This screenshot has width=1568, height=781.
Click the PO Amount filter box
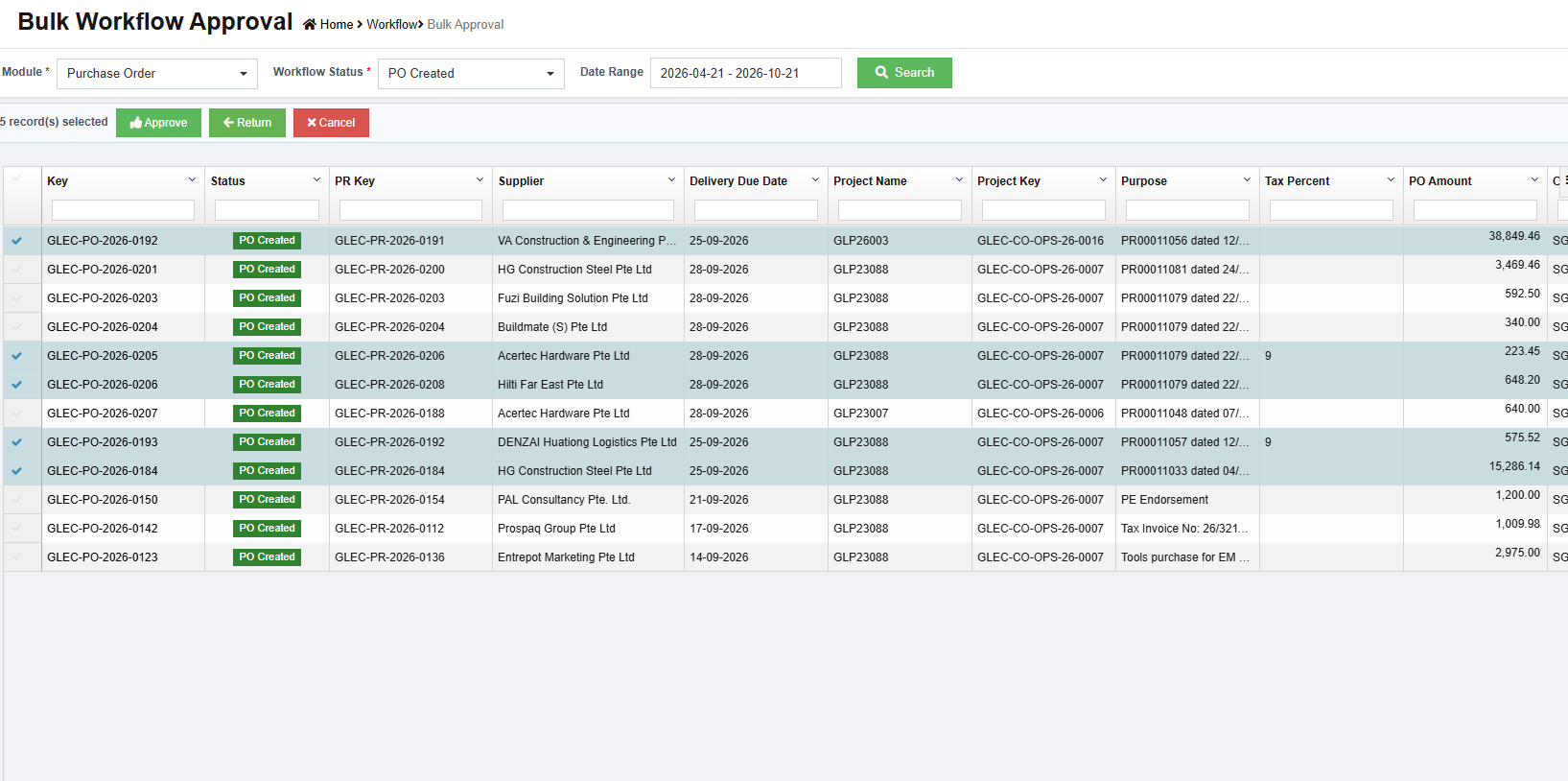(1475, 210)
